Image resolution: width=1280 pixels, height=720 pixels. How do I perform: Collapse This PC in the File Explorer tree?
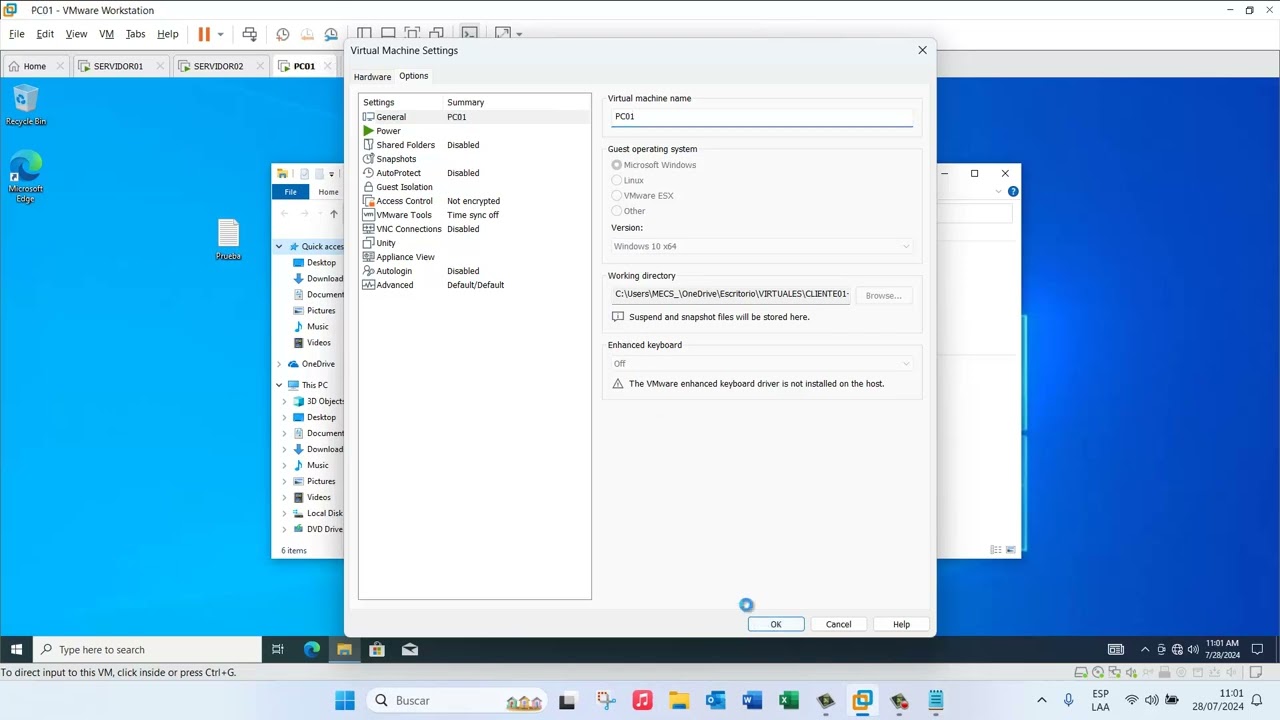279,385
